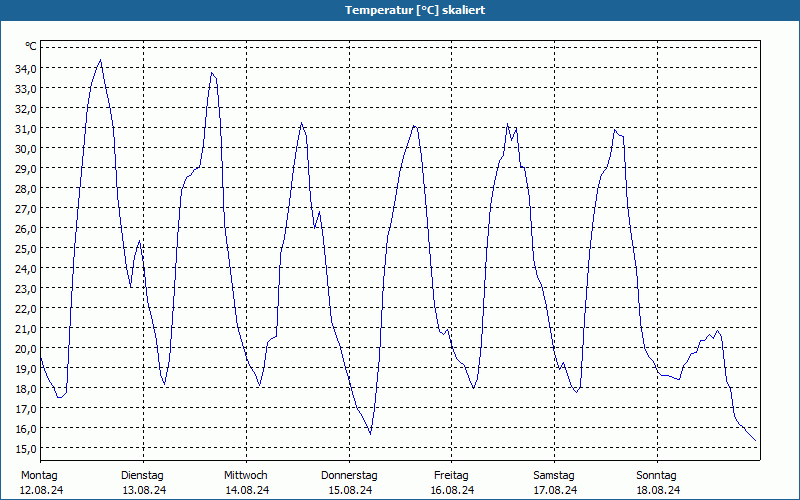
Task: Click the 16.08.24 date label
Action: (453, 490)
